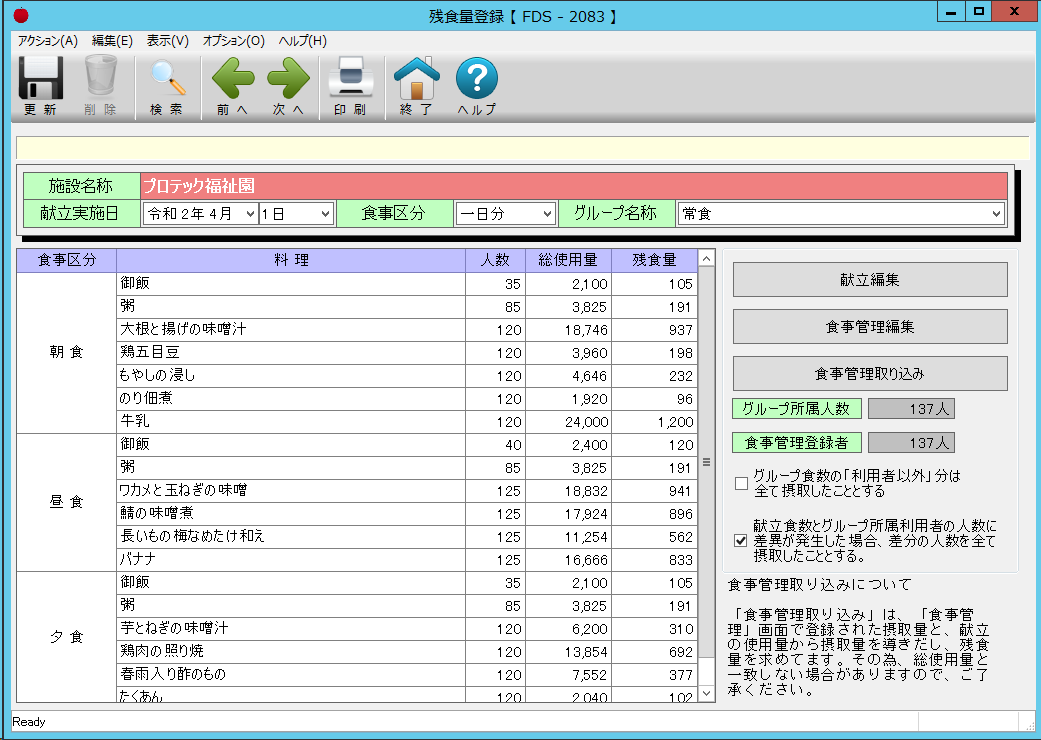
Task: Click the table scrollbar down arrow
Action: (707, 693)
